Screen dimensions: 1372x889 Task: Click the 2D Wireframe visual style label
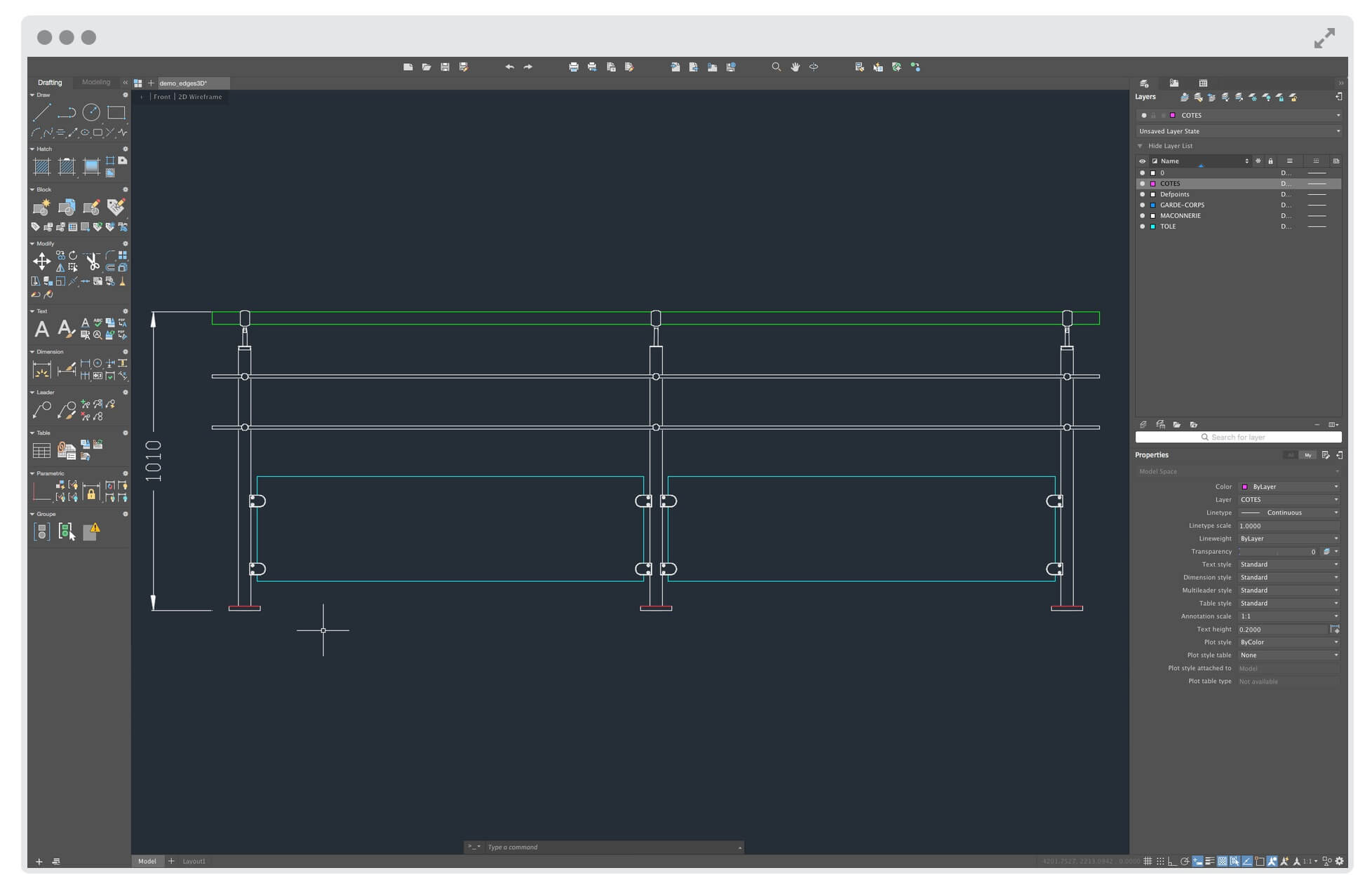[x=200, y=97]
